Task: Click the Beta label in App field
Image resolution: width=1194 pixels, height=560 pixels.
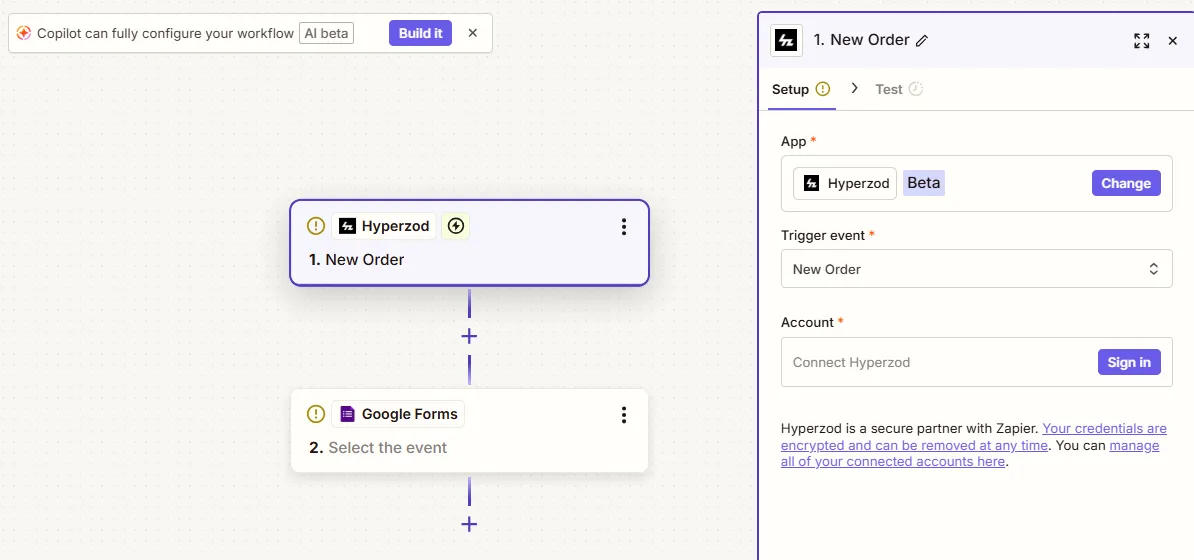Action: click(924, 184)
